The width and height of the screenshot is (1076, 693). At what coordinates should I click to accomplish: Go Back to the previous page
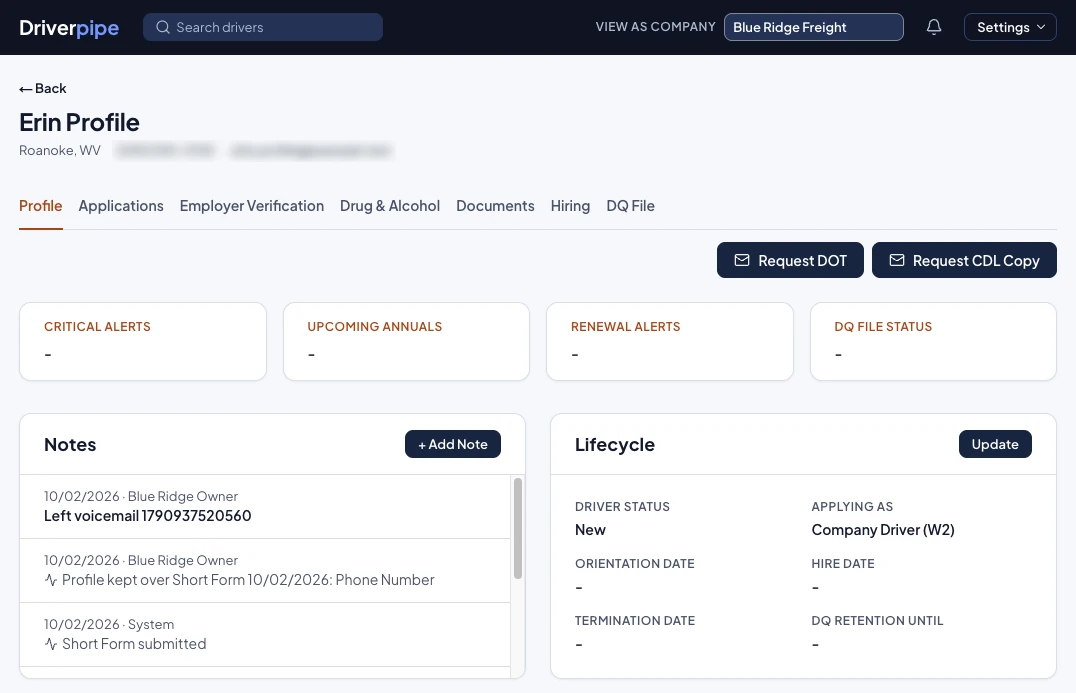click(43, 89)
